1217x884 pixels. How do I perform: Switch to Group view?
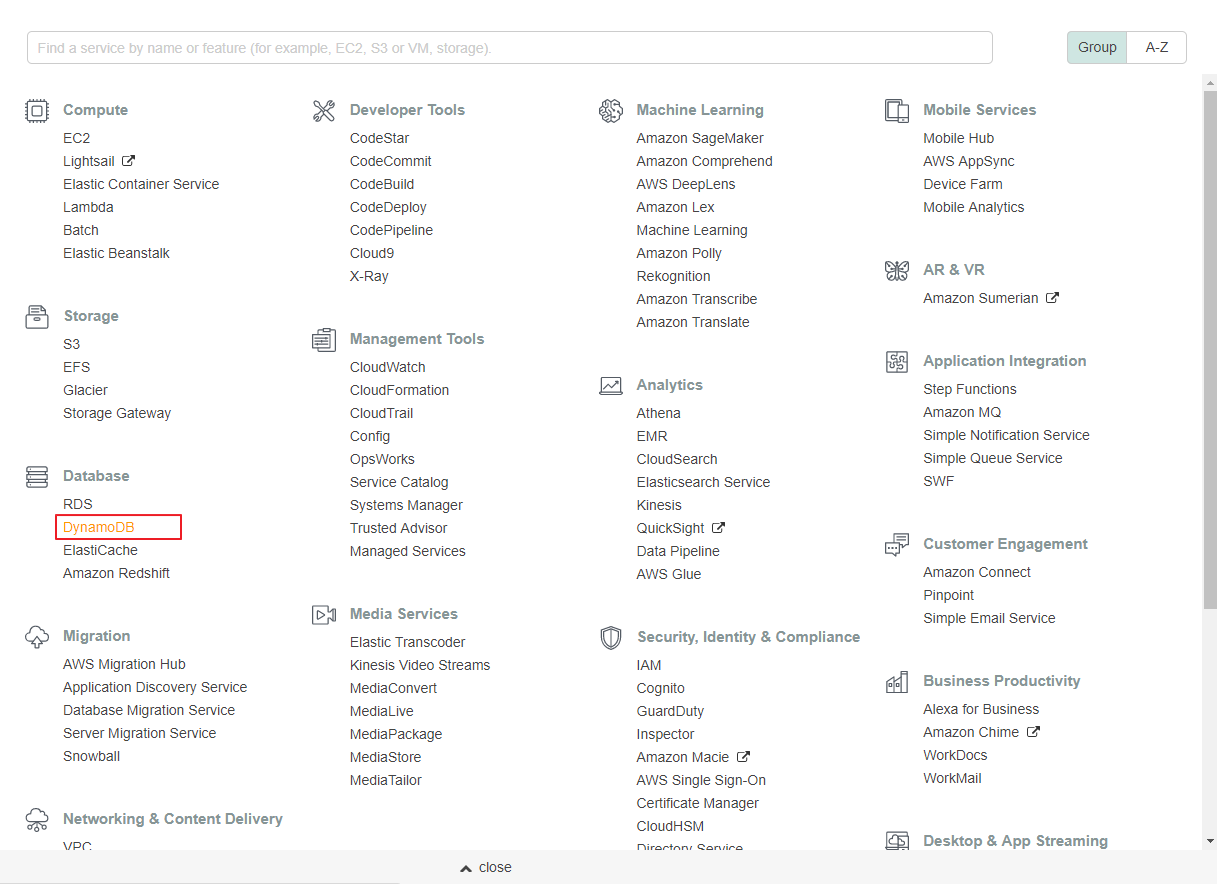click(x=1097, y=47)
